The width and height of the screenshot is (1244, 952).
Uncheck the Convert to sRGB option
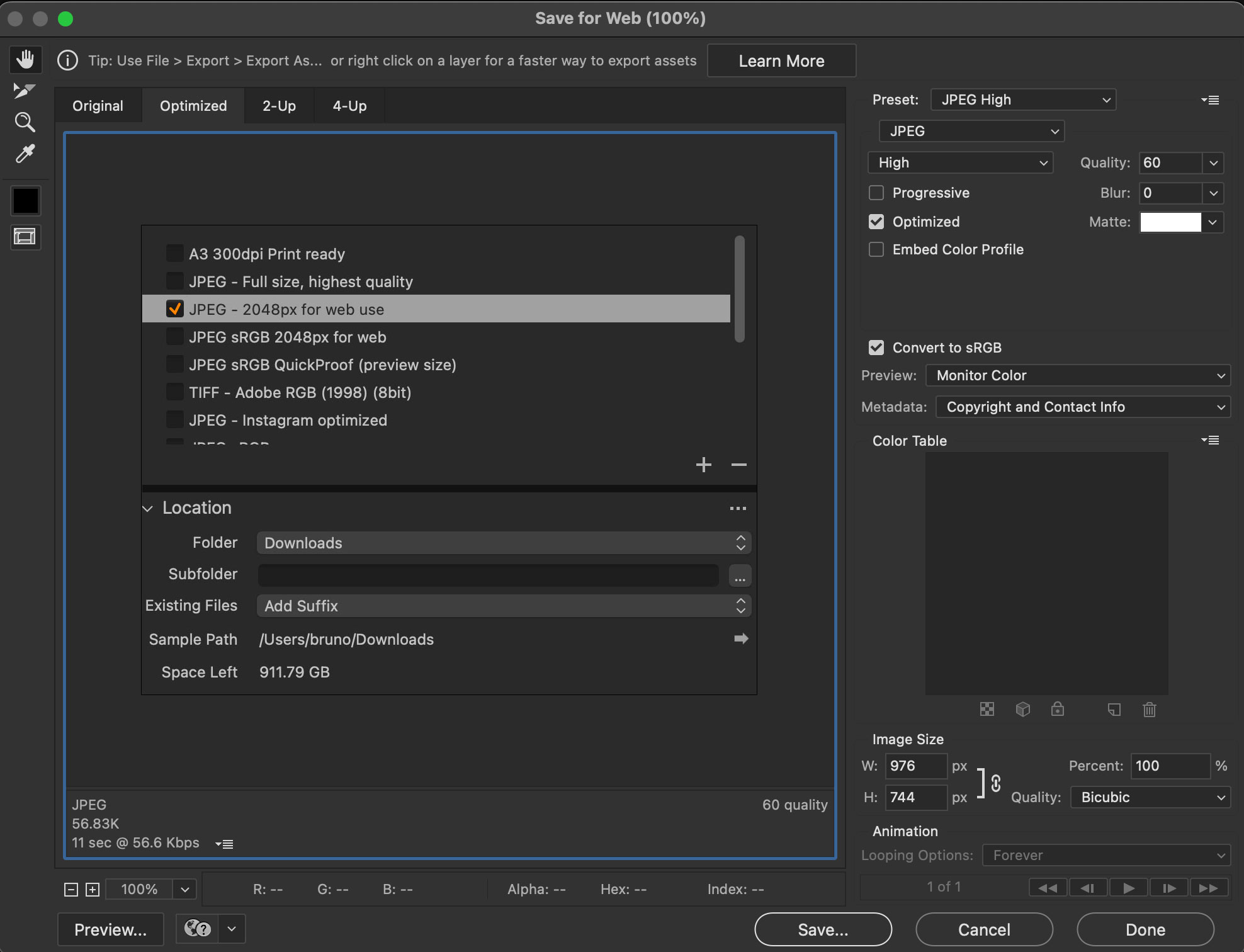point(876,348)
